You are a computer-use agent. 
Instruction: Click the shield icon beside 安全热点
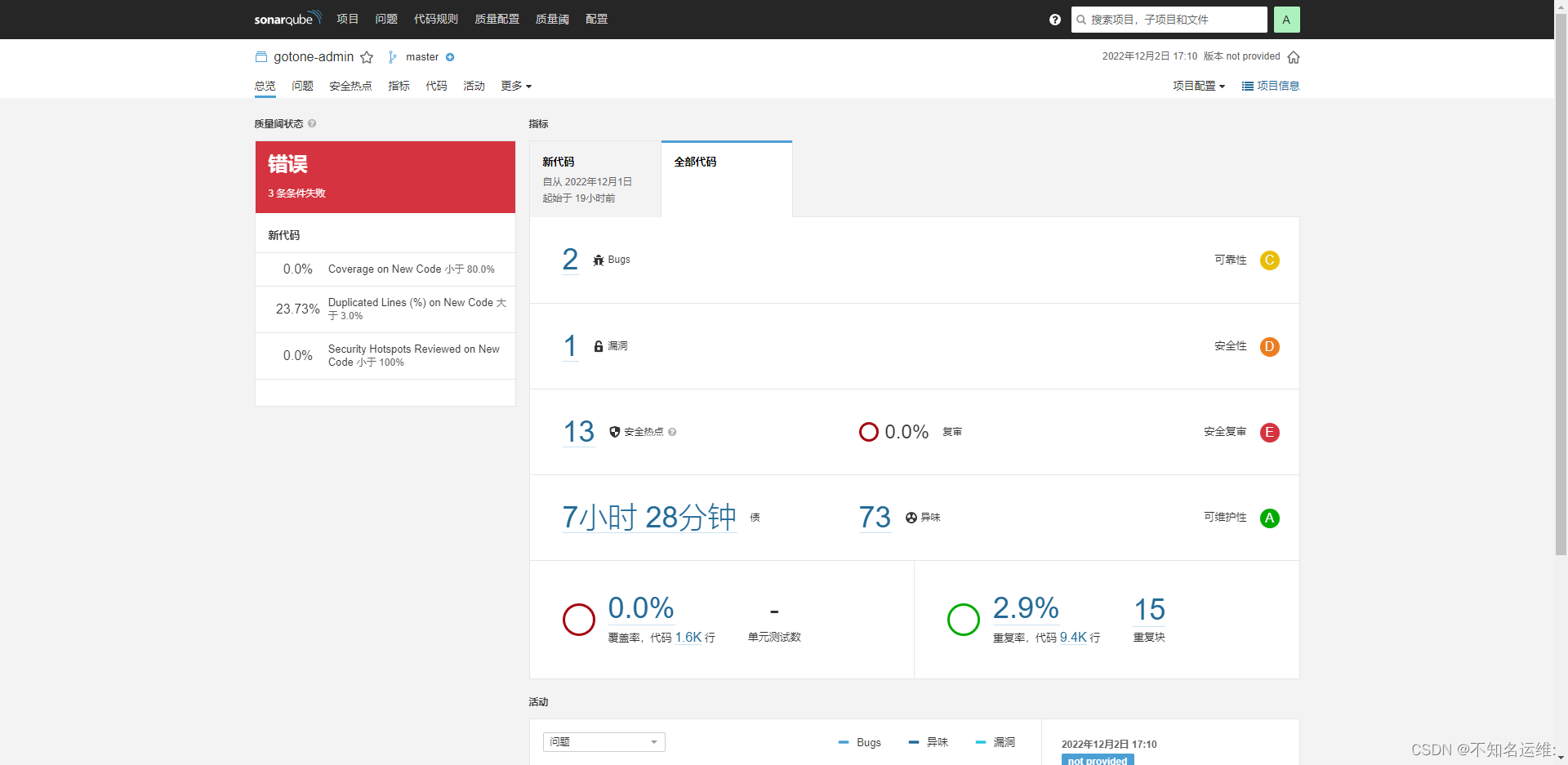tap(614, 432)
